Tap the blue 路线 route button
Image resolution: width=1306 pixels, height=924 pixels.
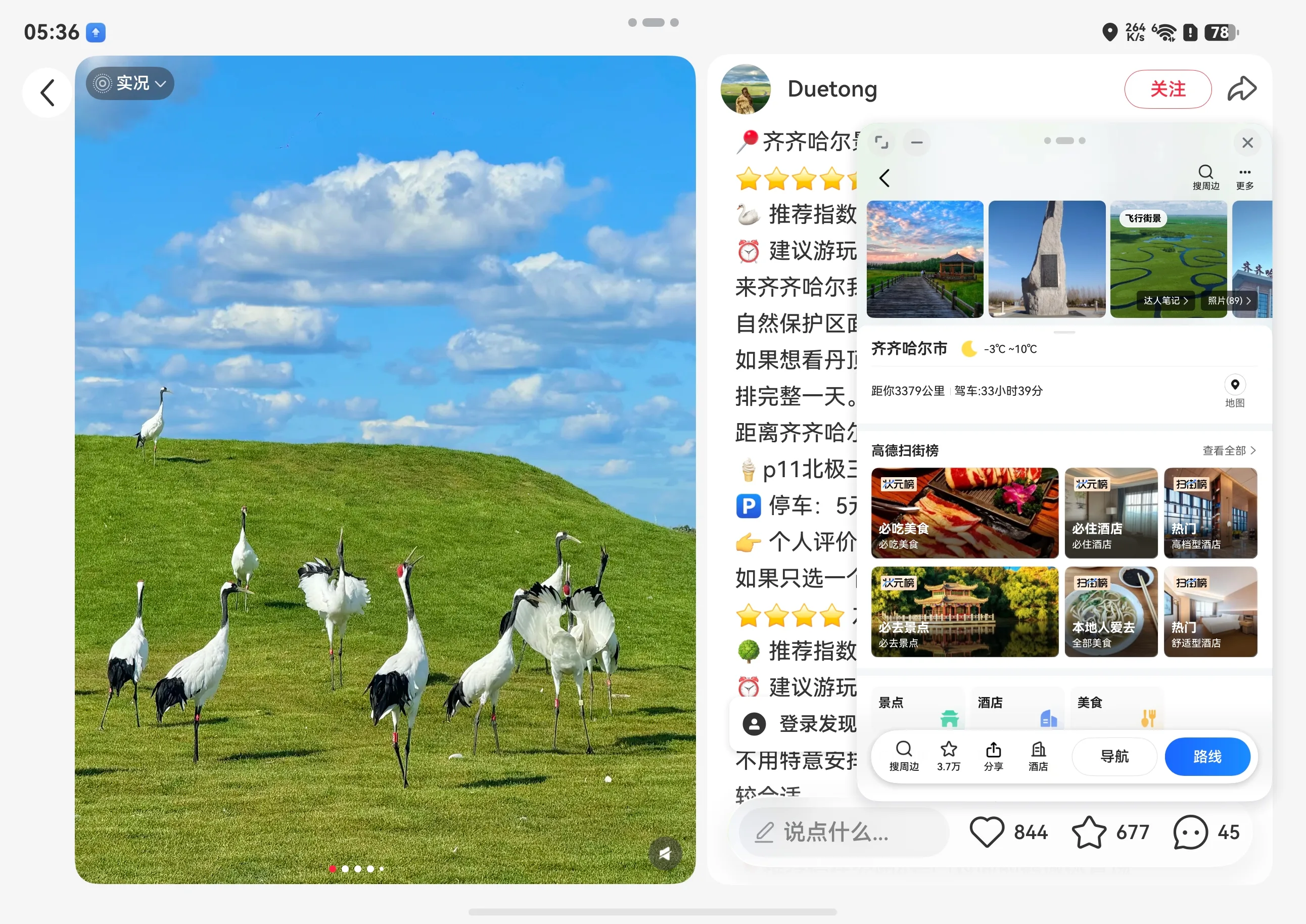(x=1207, y=757)
